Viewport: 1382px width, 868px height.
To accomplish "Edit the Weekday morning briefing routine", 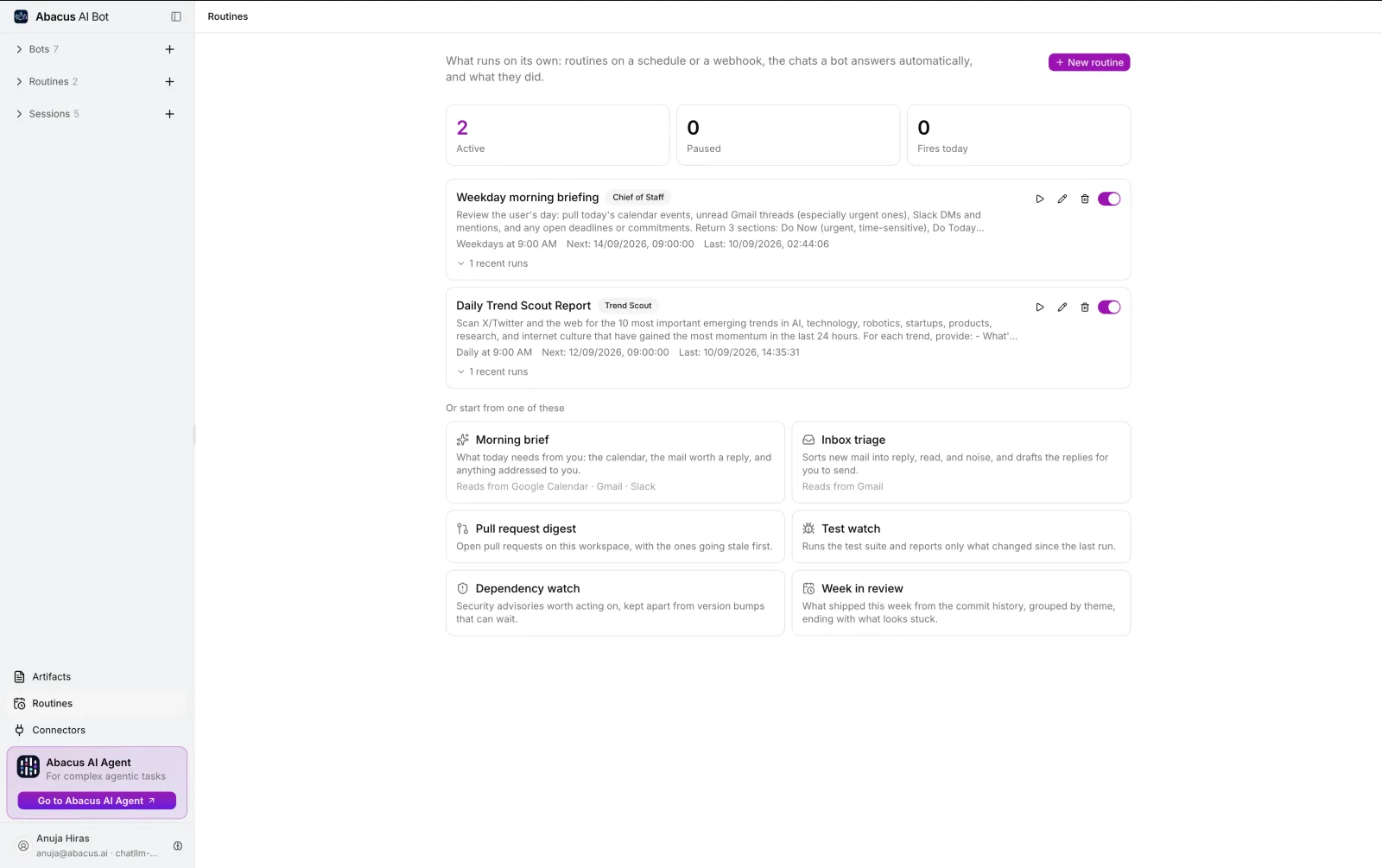I will click(1062, 199).
